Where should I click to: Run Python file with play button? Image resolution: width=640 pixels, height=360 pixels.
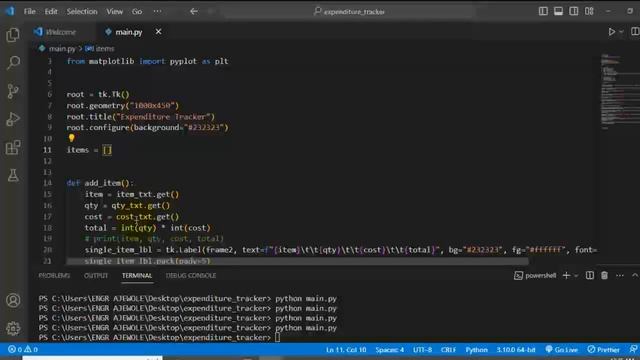point(611,32)
